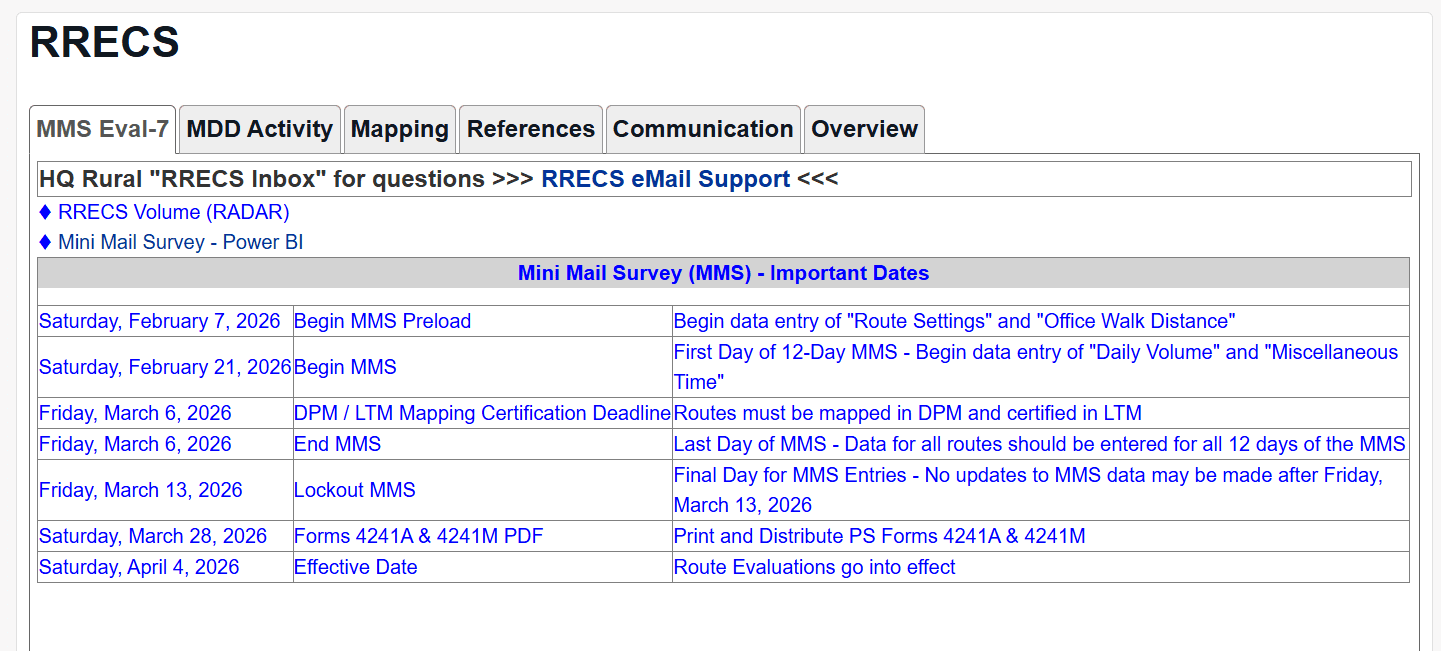Click Route Evaluations go into effect text
Viewport: 1441px width, 651px height.
pos(814,567)
